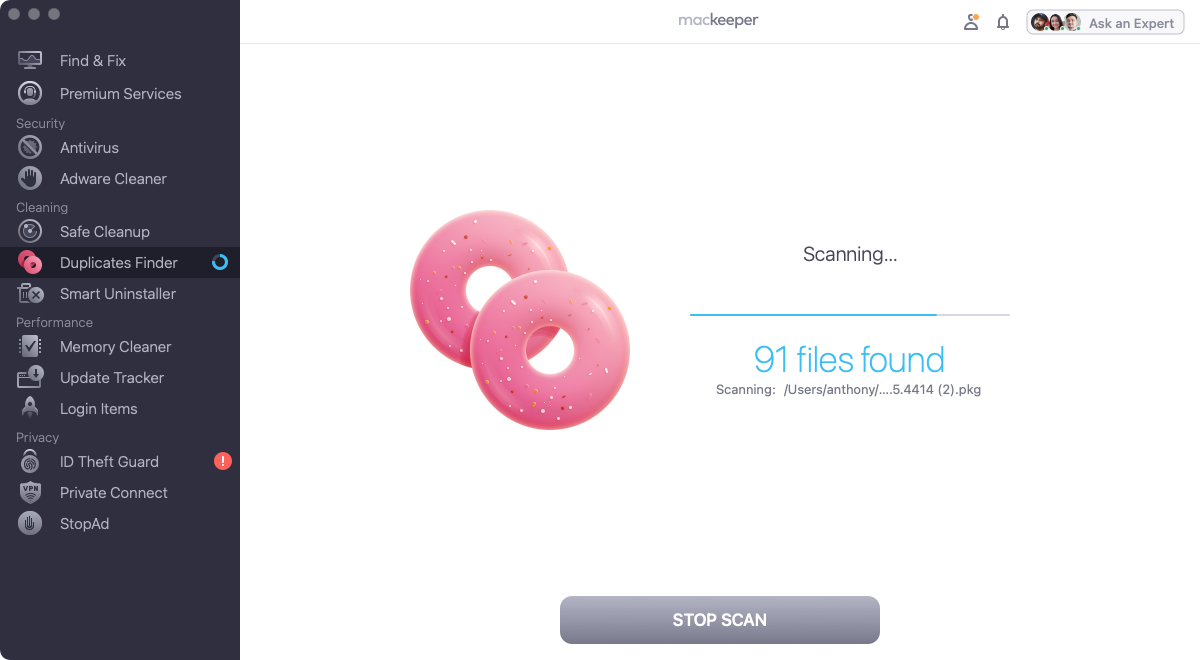Open the notifications bell icon
Viewport: 1200px width, 660px height.
1003,22
